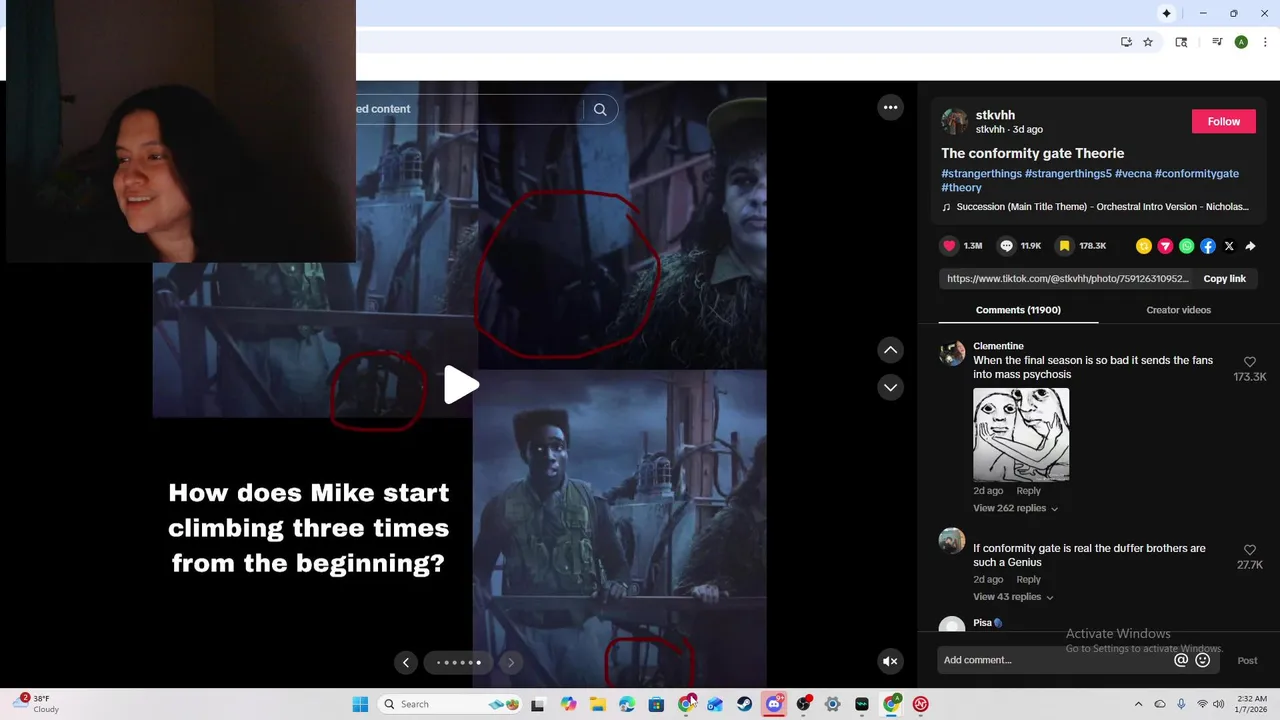This screenshot has width=1280, height=720.
Task: Install app via Chrome address bar icon
Action: pos(1126,42)
